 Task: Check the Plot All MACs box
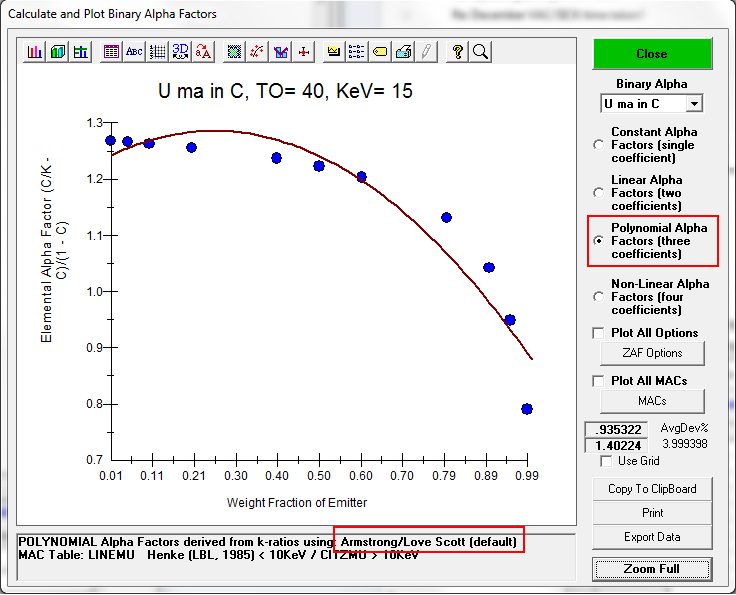click(599, 381)
